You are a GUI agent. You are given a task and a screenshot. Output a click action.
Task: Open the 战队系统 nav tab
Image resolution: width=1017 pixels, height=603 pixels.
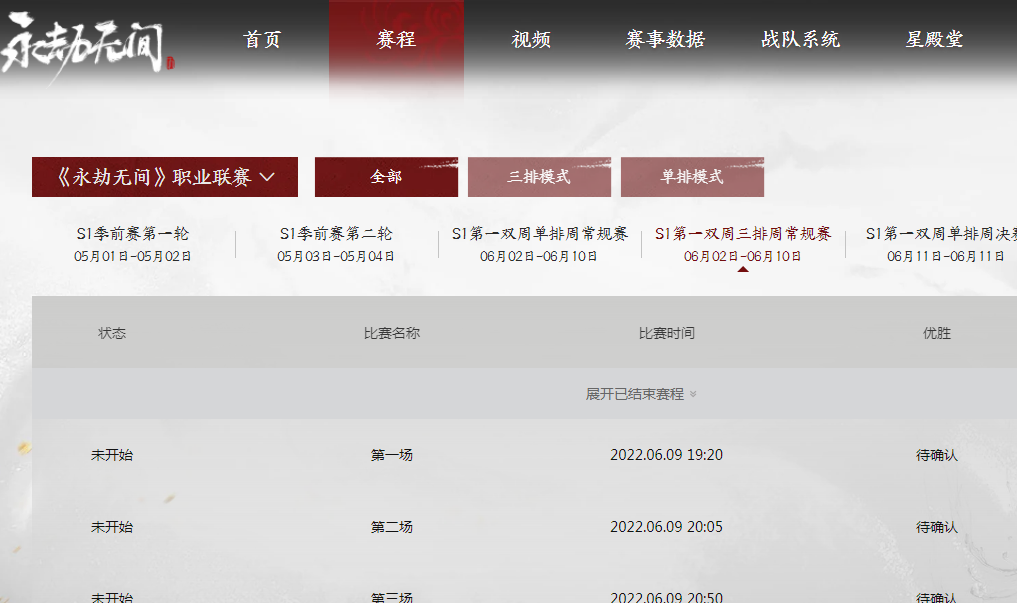[x=800, y=40]
